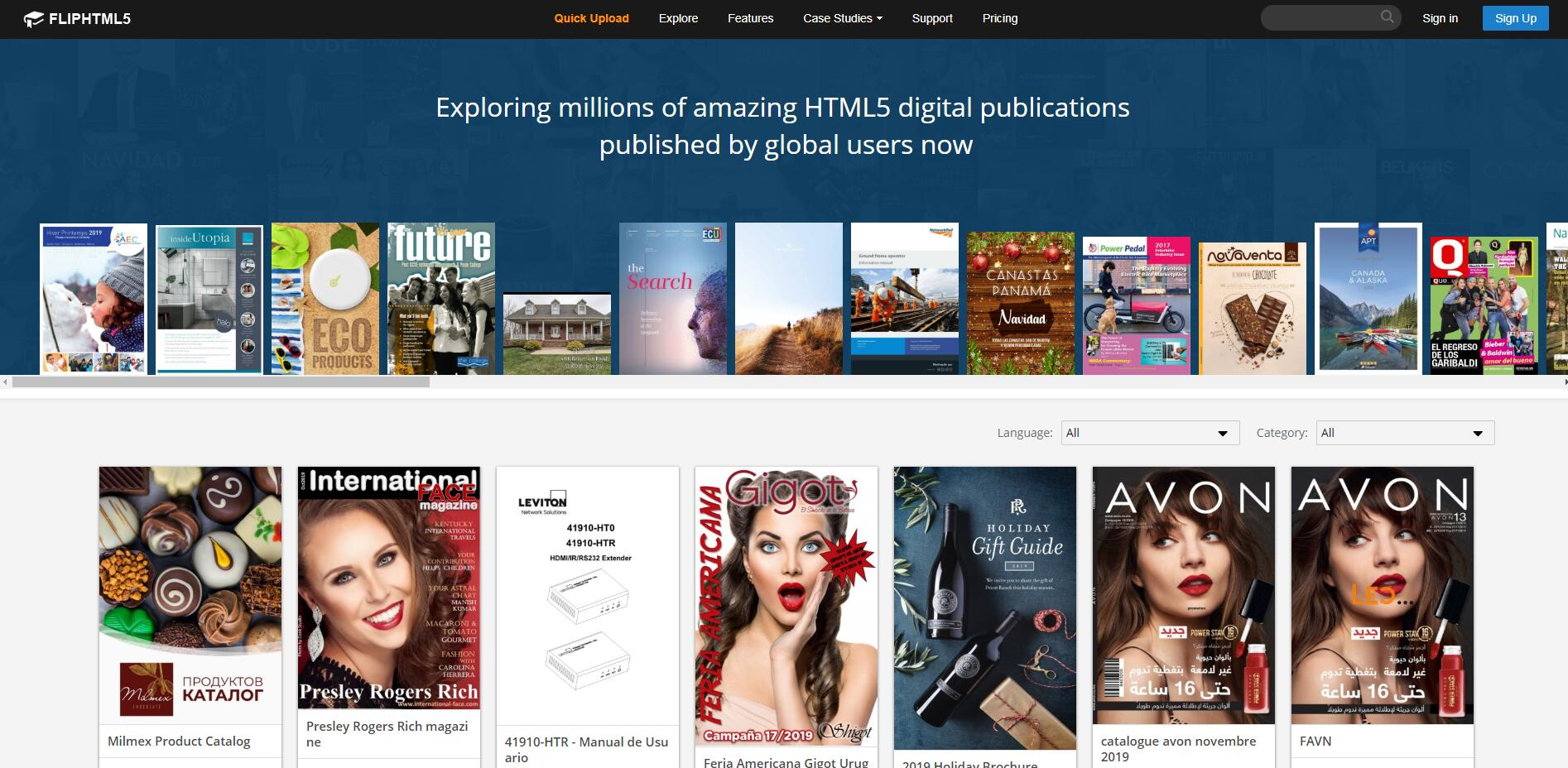The width and height of the screenshot is (1568, 768).
Task: Click the catalogue avon novembre 2019 title
Action: pos(1178,749)
